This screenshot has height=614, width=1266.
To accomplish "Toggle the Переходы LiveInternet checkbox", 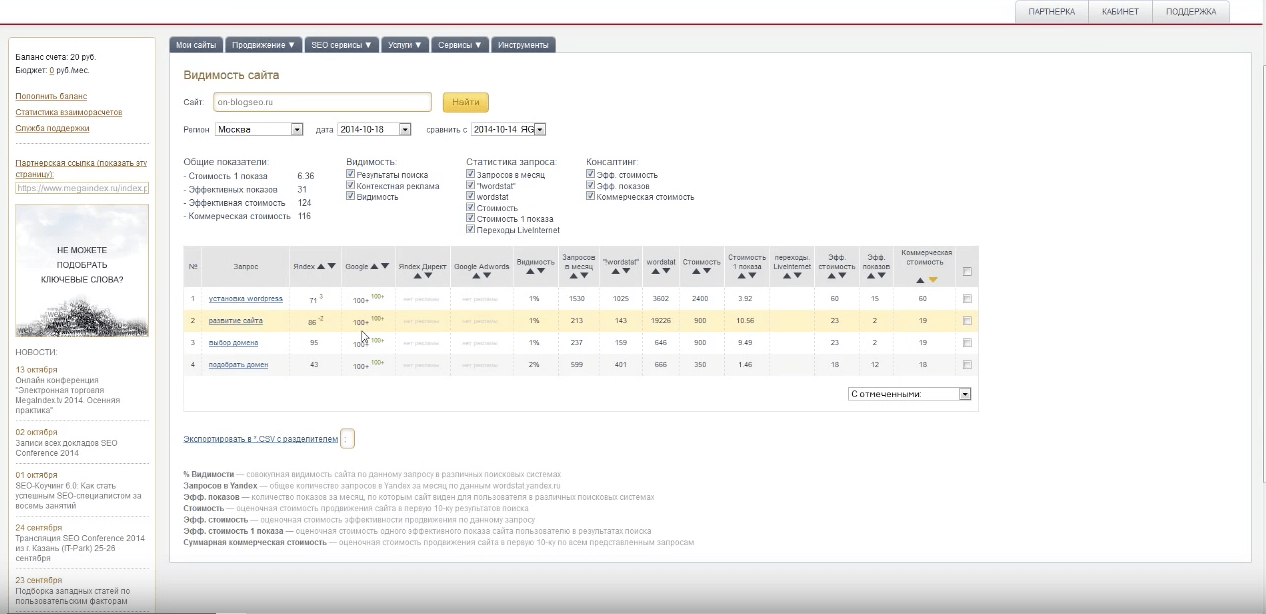I will pos(471,230).
